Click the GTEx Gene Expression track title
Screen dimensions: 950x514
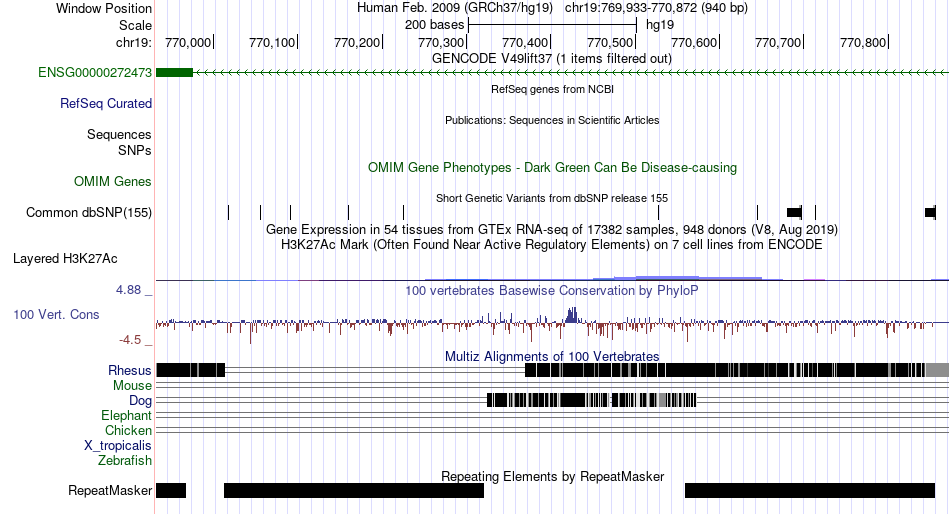tap(552, 230)
